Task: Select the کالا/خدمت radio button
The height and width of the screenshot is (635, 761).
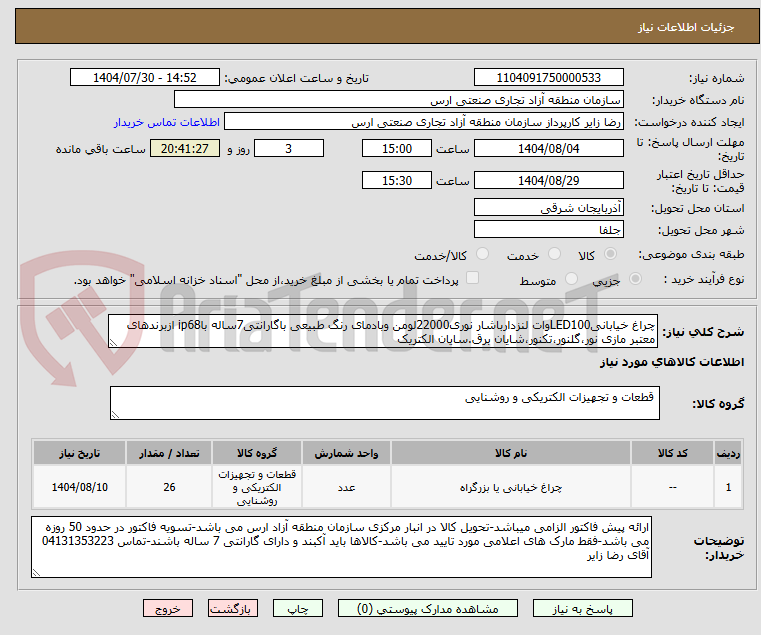Action: tap(482, 254)
